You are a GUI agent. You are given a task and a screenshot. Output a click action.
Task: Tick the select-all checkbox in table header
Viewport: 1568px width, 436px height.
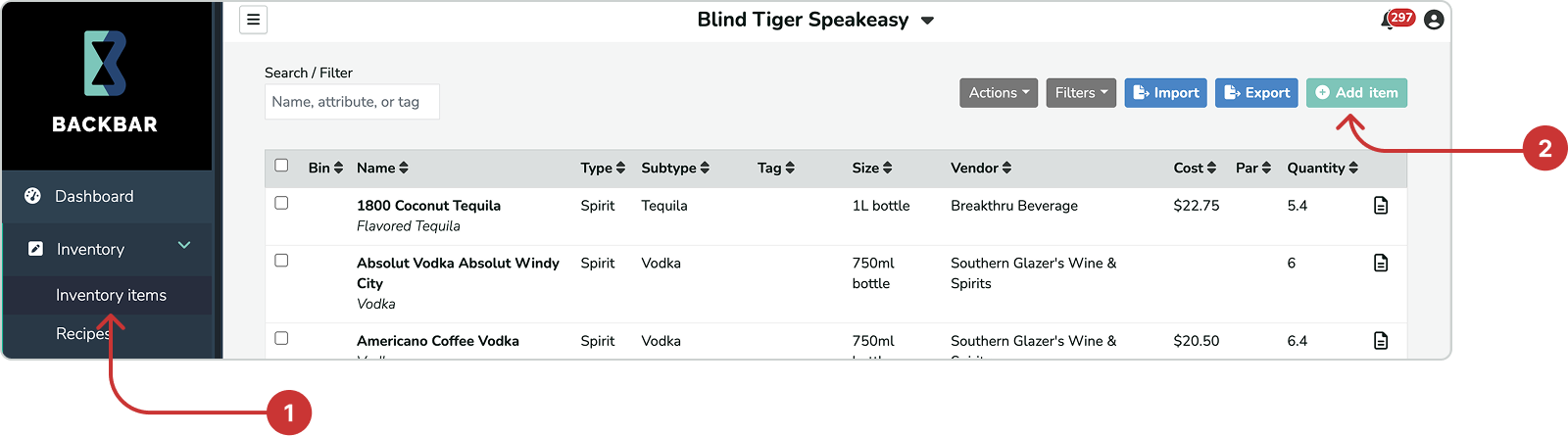coord(281,166)
